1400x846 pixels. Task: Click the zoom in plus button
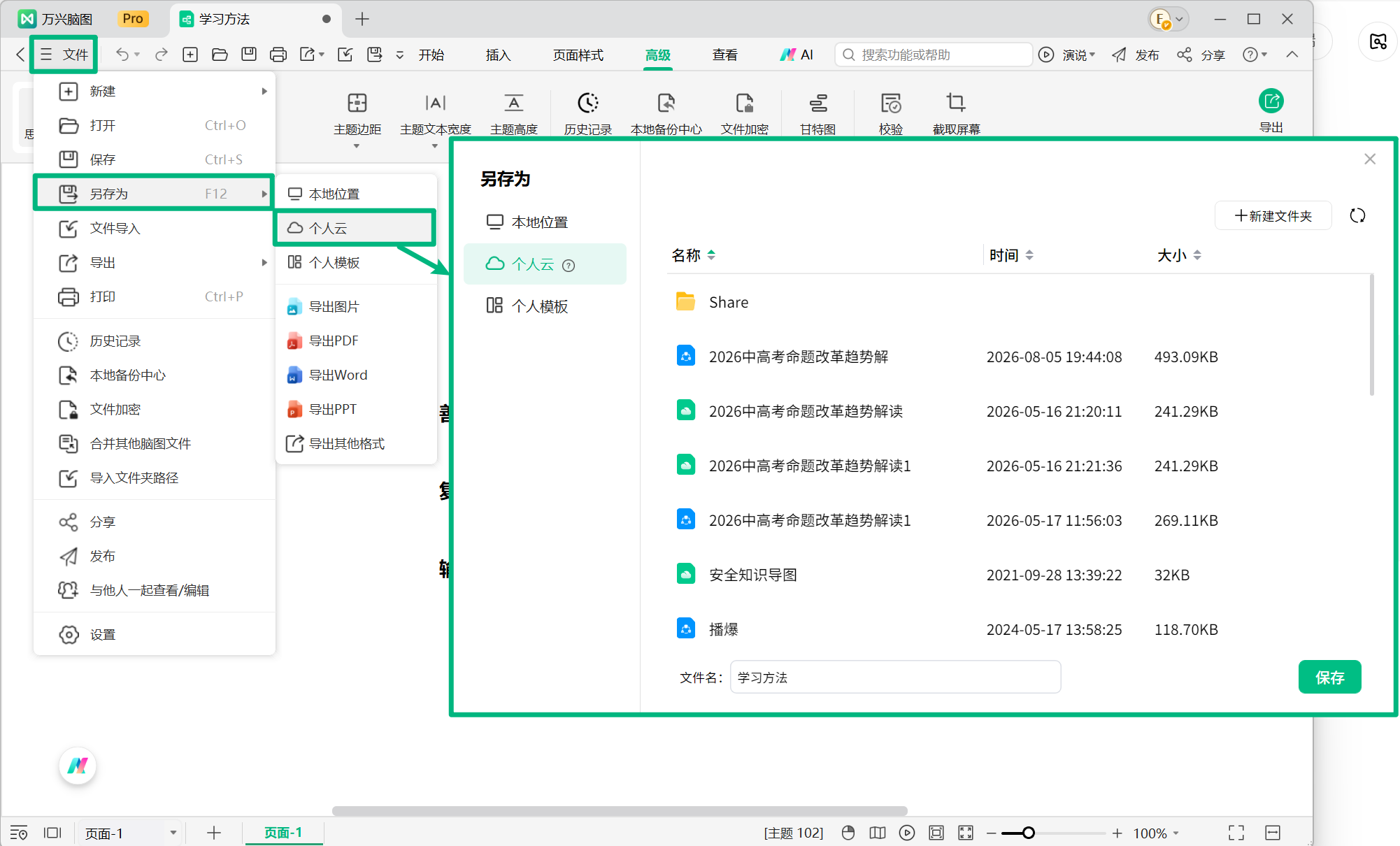pyautogui.click(x=1117, y=833)
